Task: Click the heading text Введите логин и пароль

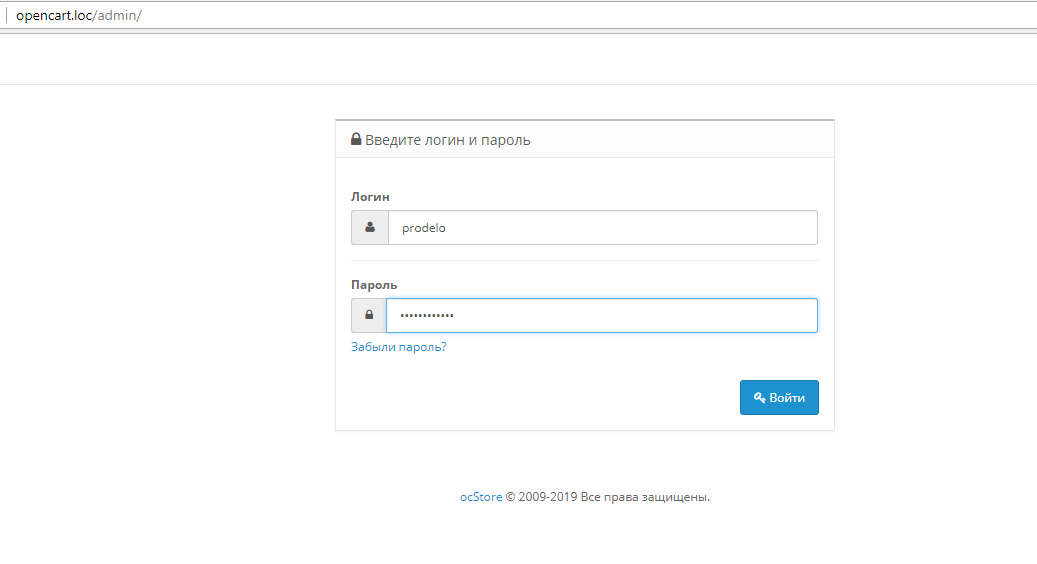Action: 447,140
